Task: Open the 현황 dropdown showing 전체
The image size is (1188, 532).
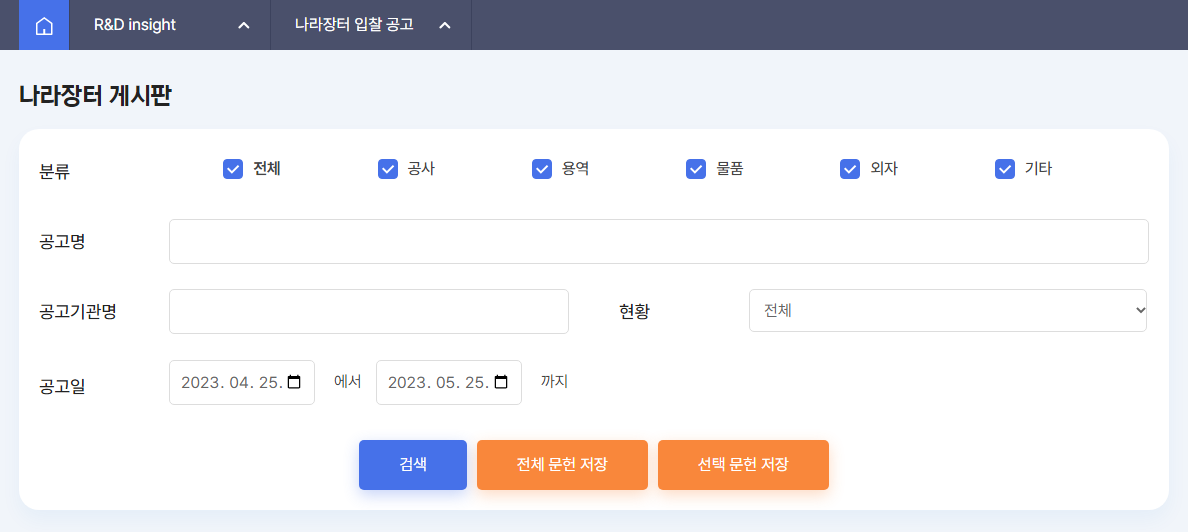Action: coord(948,311)
